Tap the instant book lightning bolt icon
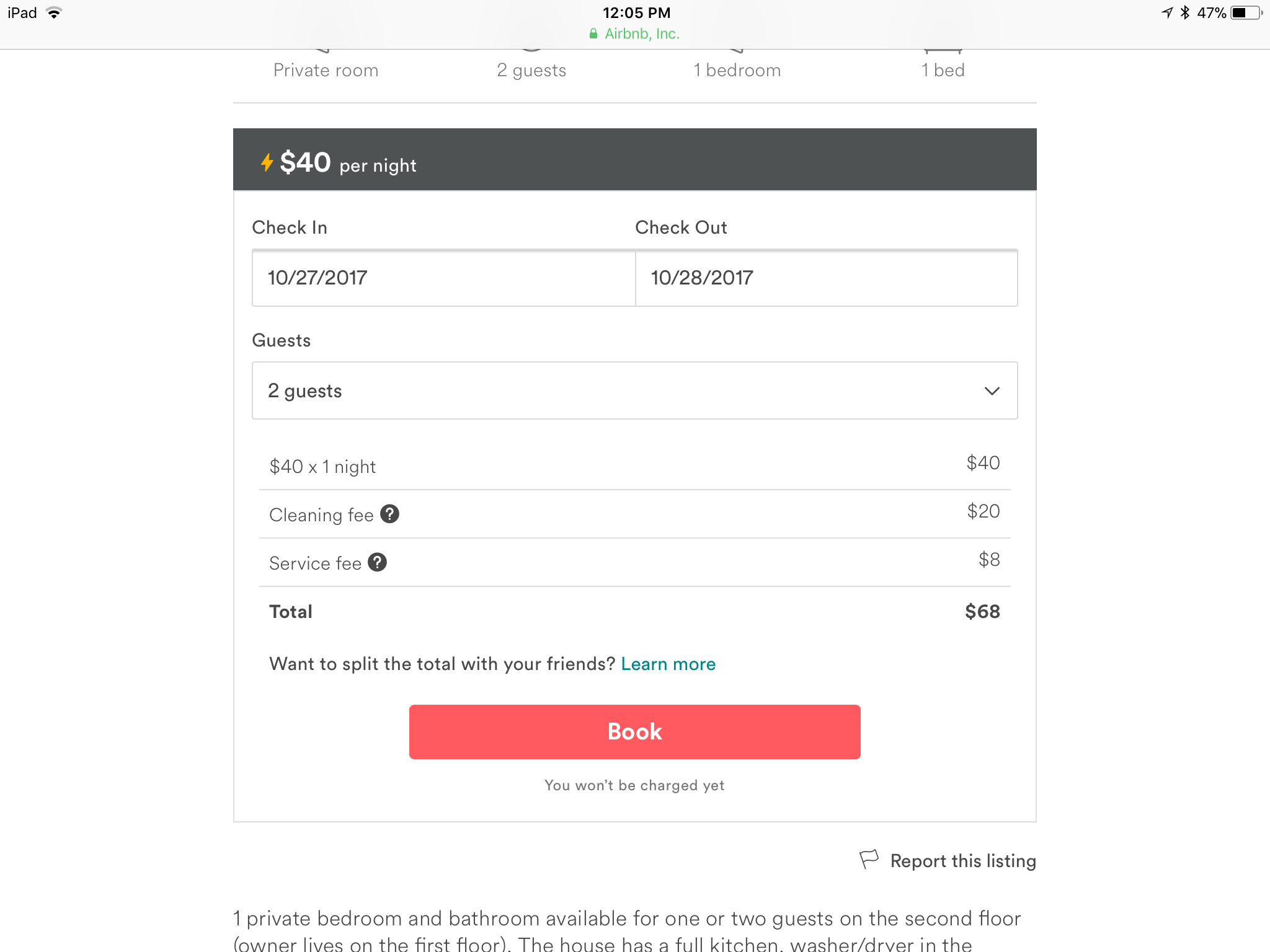The image size is (1270, 952). [267, 162]
